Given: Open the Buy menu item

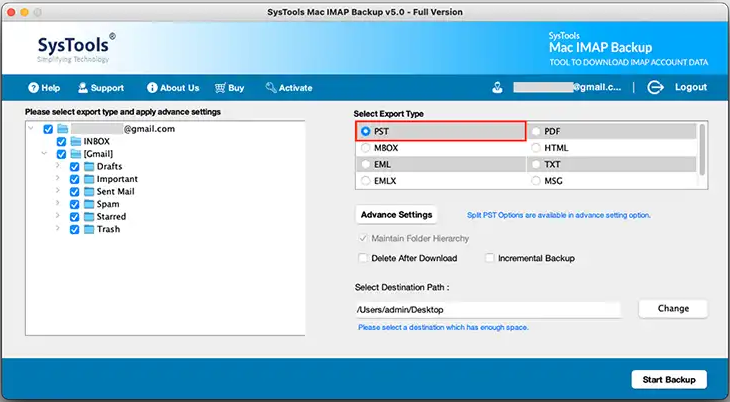Looking at the screenshot, I should (229, 88).
